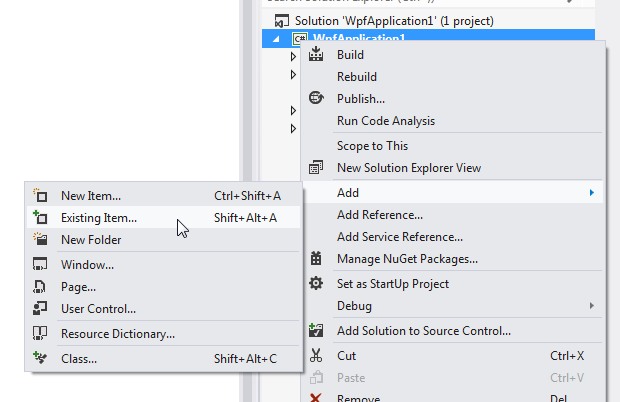Viewport: 620px width, 402px height.
Task: Click the Resource Dictionary icon
Action: point(41,334)
